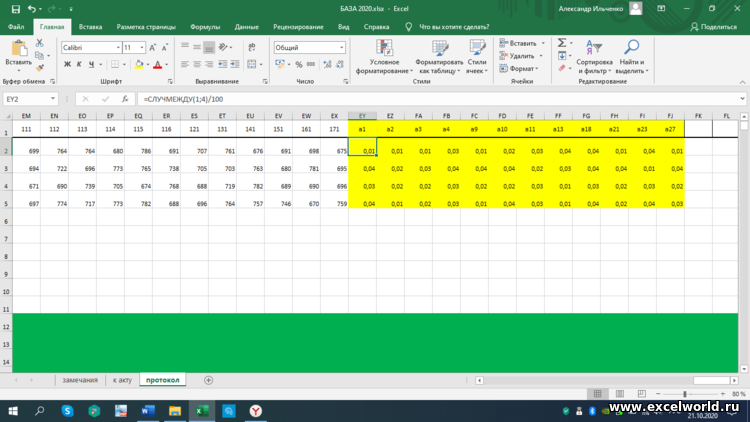Toggle underline (Ч) formatting
Image resolution: width=750 pixels, height=422 pixels.
(91, 64)
